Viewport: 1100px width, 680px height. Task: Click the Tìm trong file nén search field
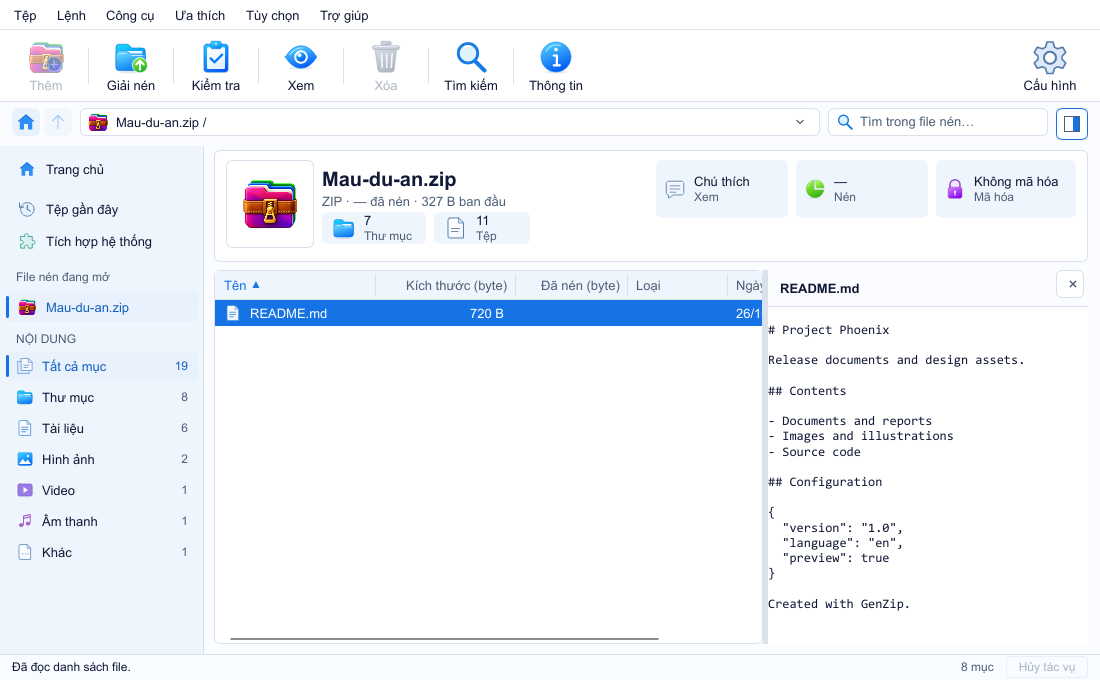click(938, 122)
